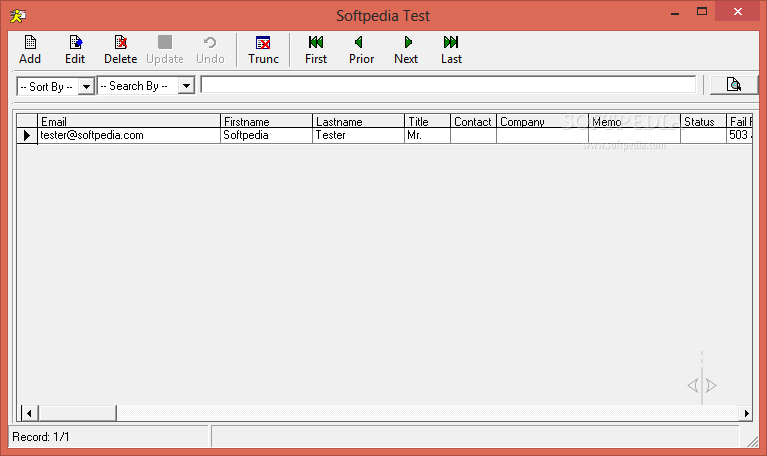Image resolution: width=767 pixels, height=456 pixels.
Task: Select the Mr. title cell
Action: pyautogui.click(x=427, y=136)
